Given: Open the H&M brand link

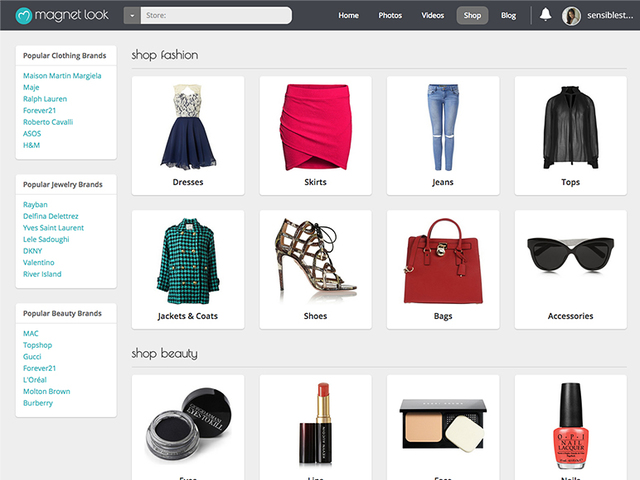Looking at the screenshot, I should [31, 145].
